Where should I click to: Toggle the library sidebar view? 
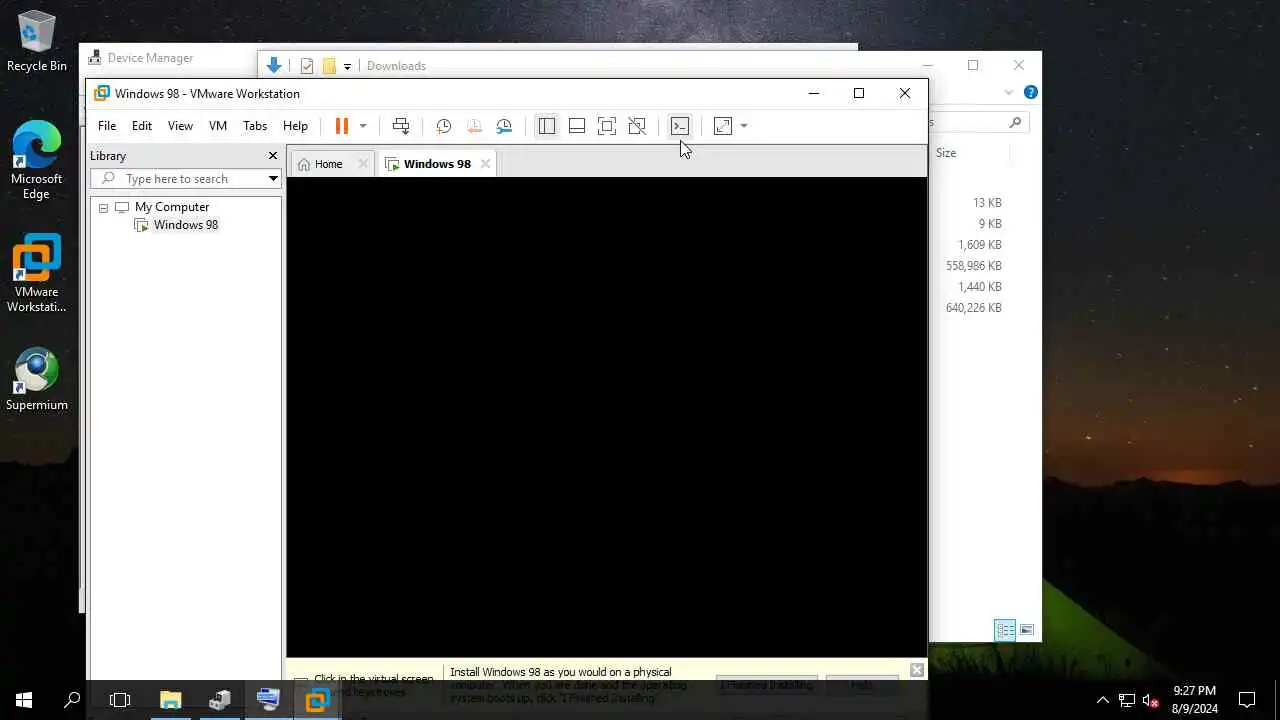(547, 126)
